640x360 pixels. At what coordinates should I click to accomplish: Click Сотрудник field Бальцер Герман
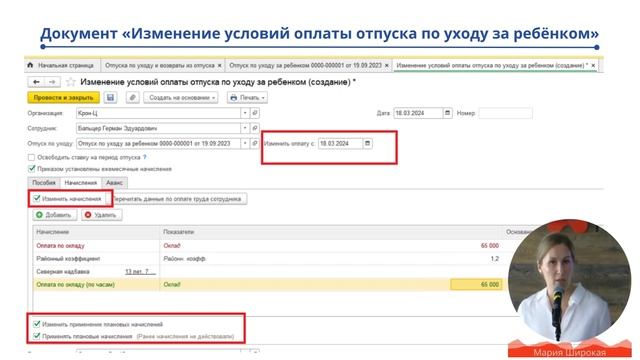click(x=158, y=128)
